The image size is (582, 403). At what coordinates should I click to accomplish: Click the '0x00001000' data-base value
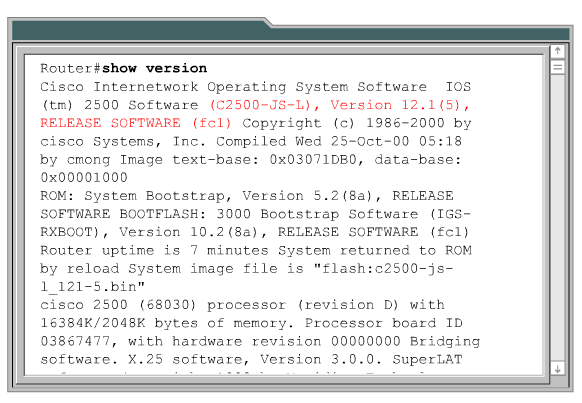84,177
